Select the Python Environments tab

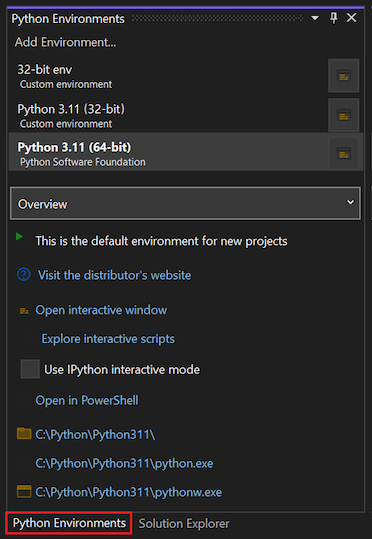pyautogui.click(x=69, y=523)
